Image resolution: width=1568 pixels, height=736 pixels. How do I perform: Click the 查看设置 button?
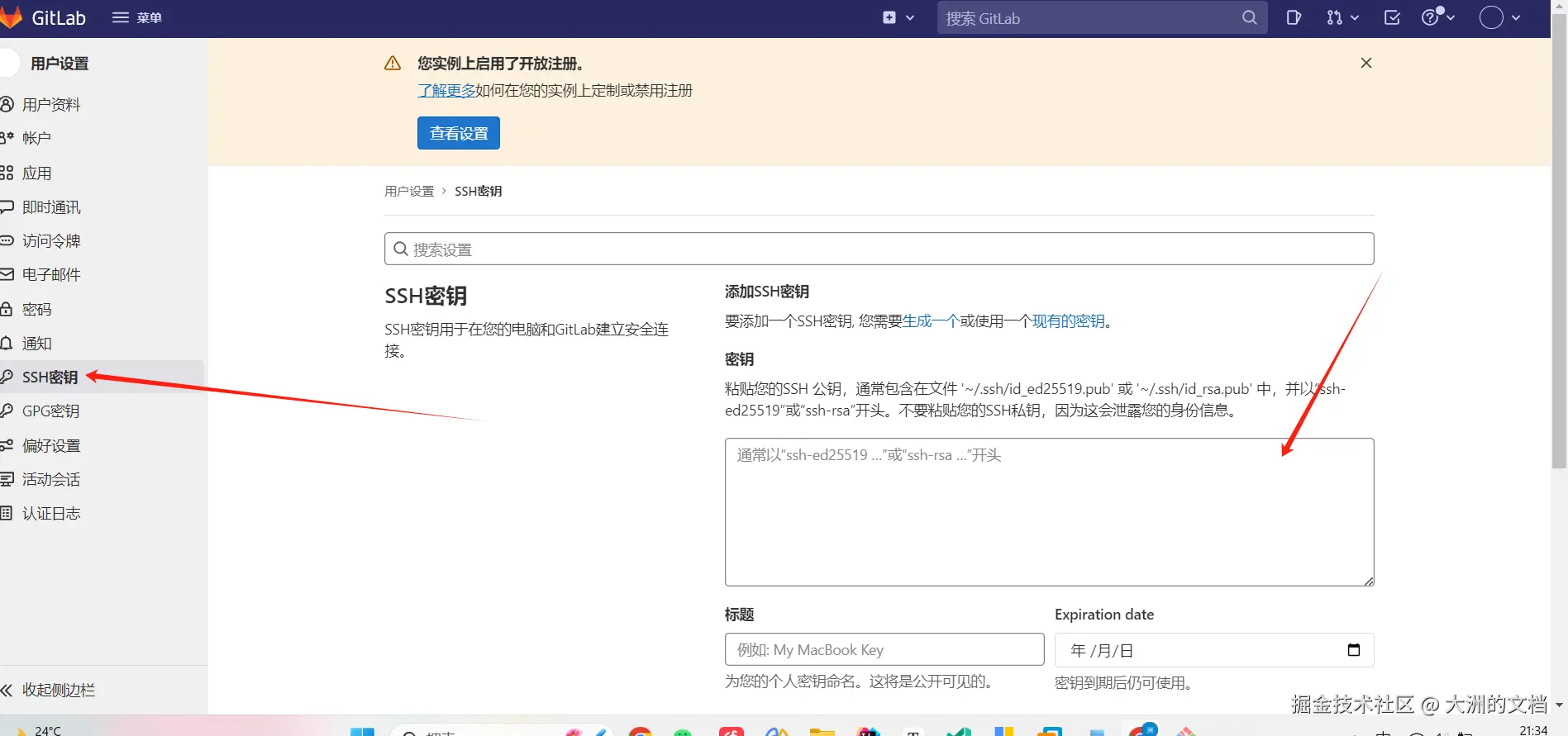tap(459, 133)
